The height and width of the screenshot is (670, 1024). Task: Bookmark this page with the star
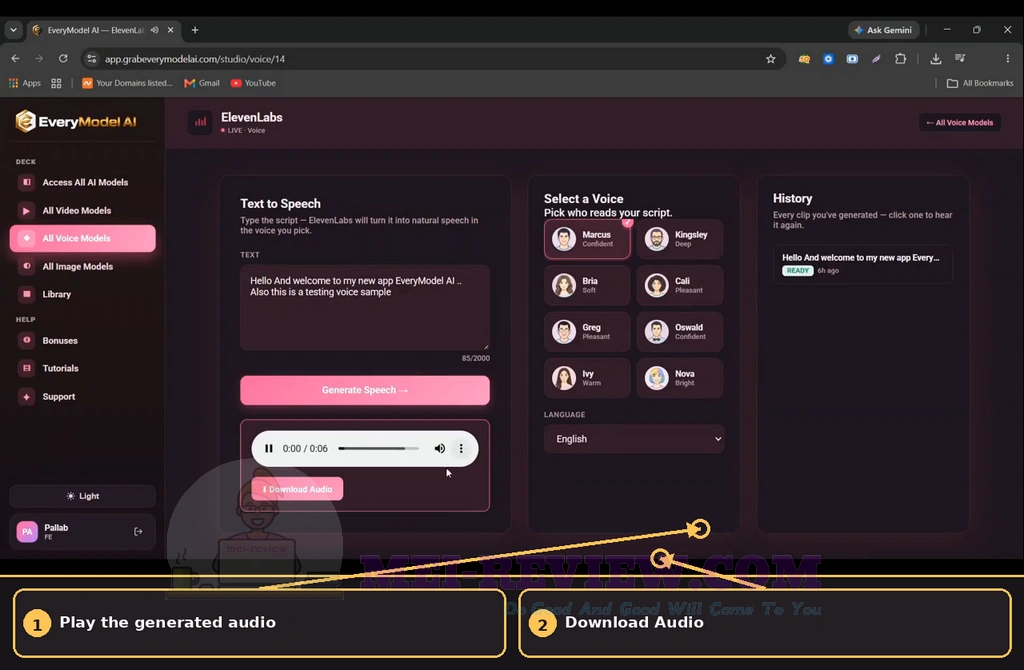pos(771,59)
